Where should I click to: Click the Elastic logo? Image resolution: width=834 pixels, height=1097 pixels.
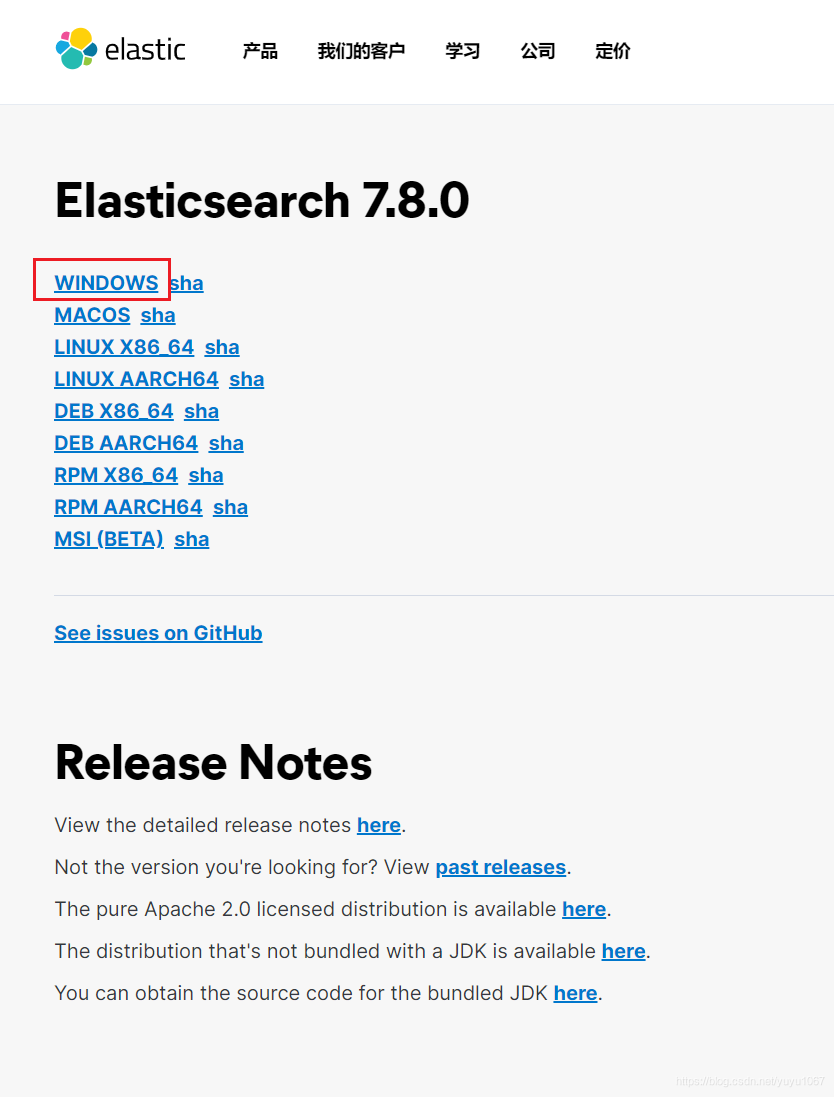tap(120, 49)
